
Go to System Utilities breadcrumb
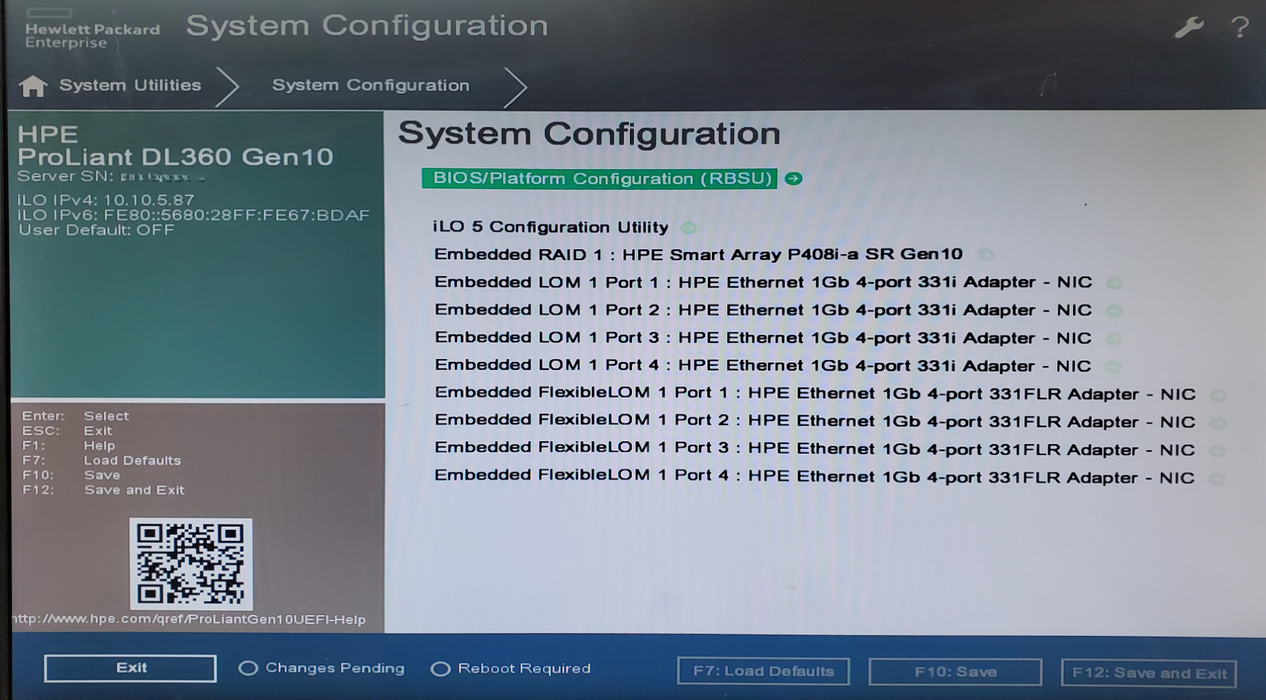[x=130, y=85]
